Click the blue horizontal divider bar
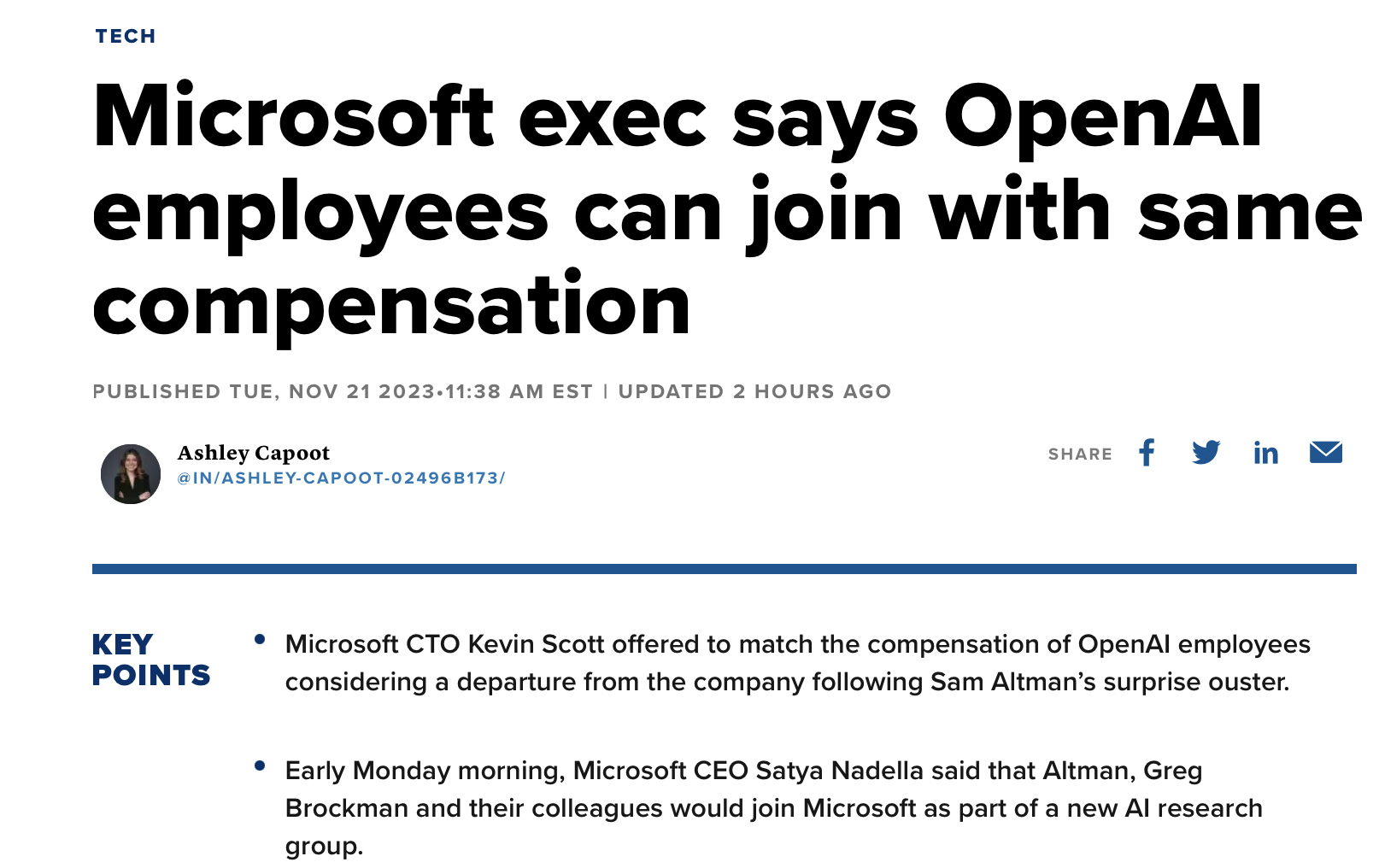The image size is (1379, 868). pos(724,569)
